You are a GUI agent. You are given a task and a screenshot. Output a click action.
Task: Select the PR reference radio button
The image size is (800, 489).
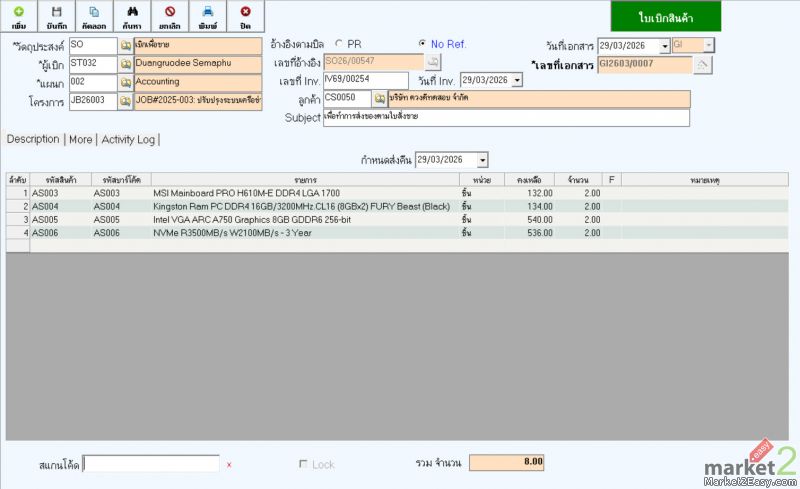[339, 44]
